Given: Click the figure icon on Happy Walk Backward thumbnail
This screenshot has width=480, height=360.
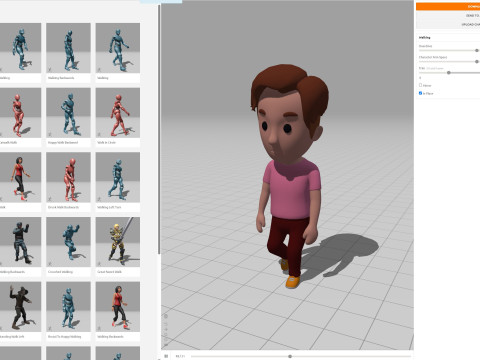Looking at the screenshot, I should pos(50,134).
